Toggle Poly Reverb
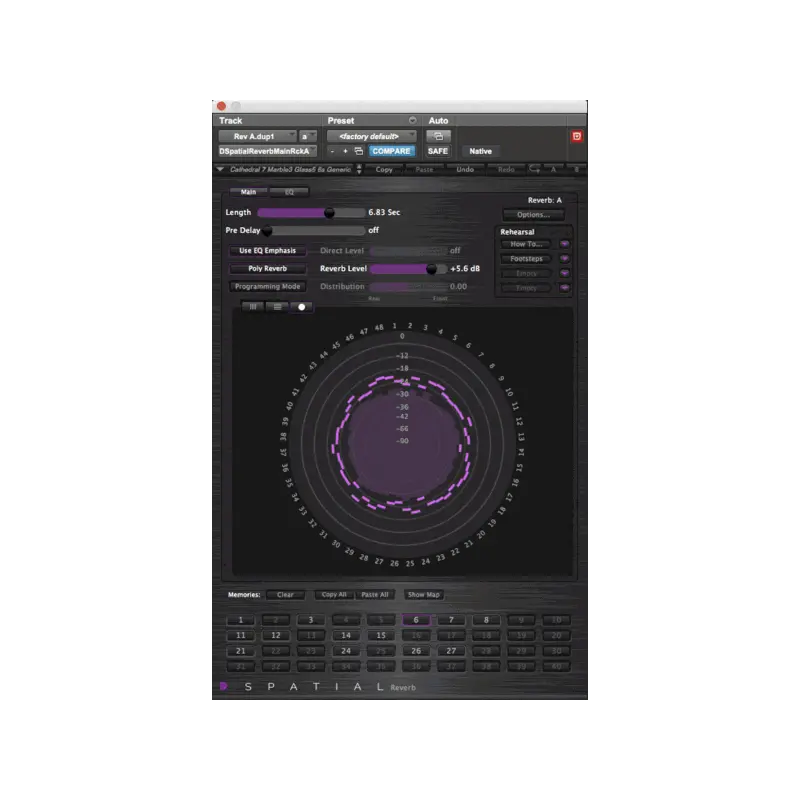Image resolution: width=800 pixels, height=800 pixels. [267, 268]
